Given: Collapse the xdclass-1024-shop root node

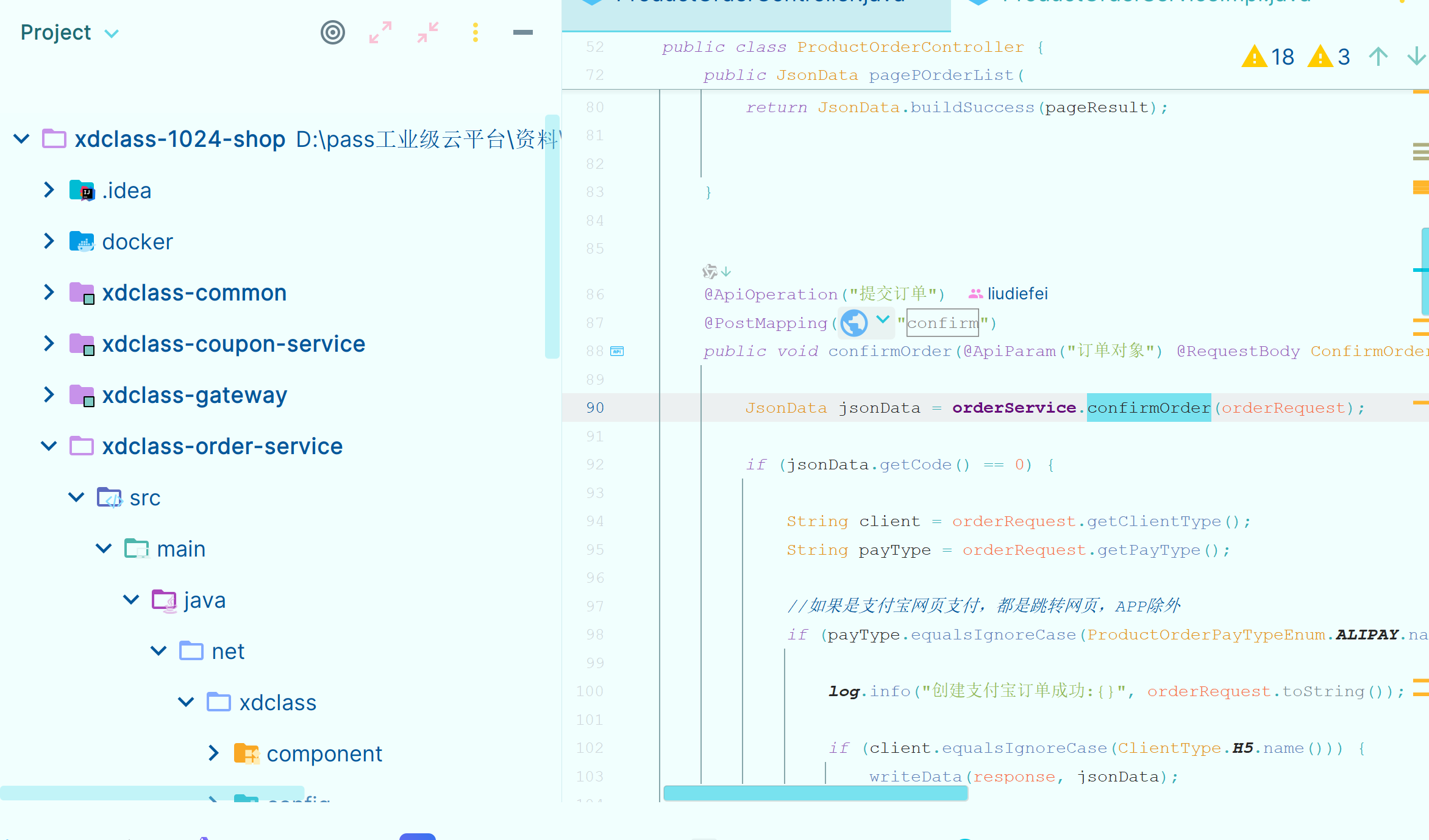Looking at the screenshot, I should (21, 139).
